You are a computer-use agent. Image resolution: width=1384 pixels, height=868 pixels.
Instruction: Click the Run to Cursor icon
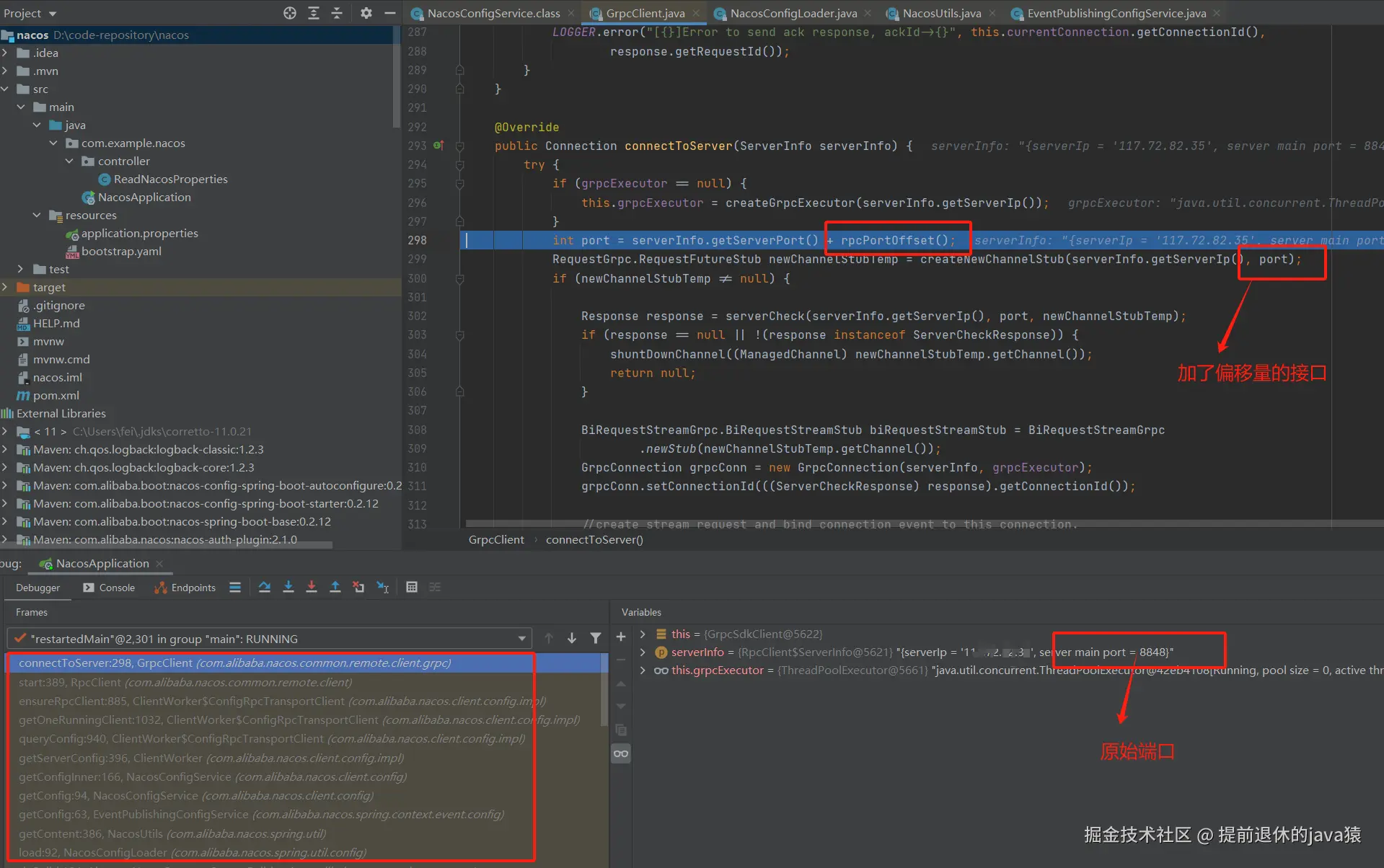tap(383, 588)
